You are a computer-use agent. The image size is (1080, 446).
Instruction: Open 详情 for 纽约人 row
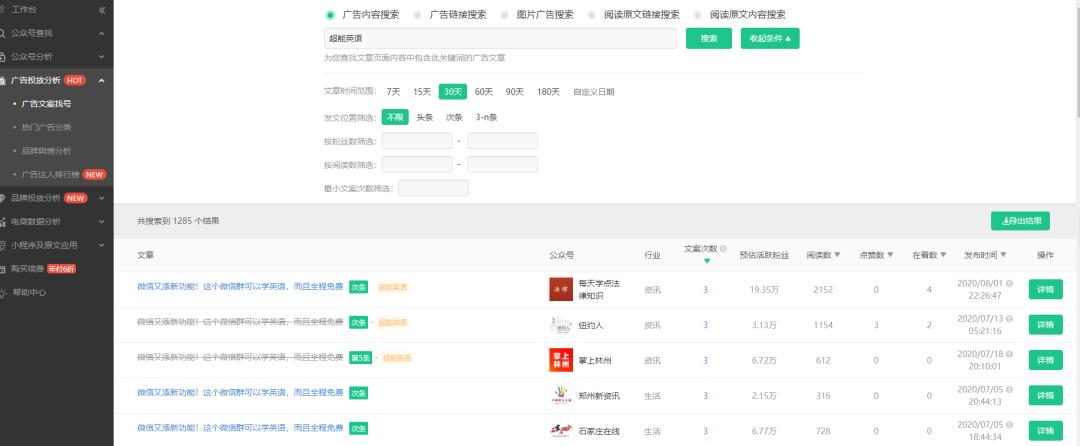pos(1046,325)
